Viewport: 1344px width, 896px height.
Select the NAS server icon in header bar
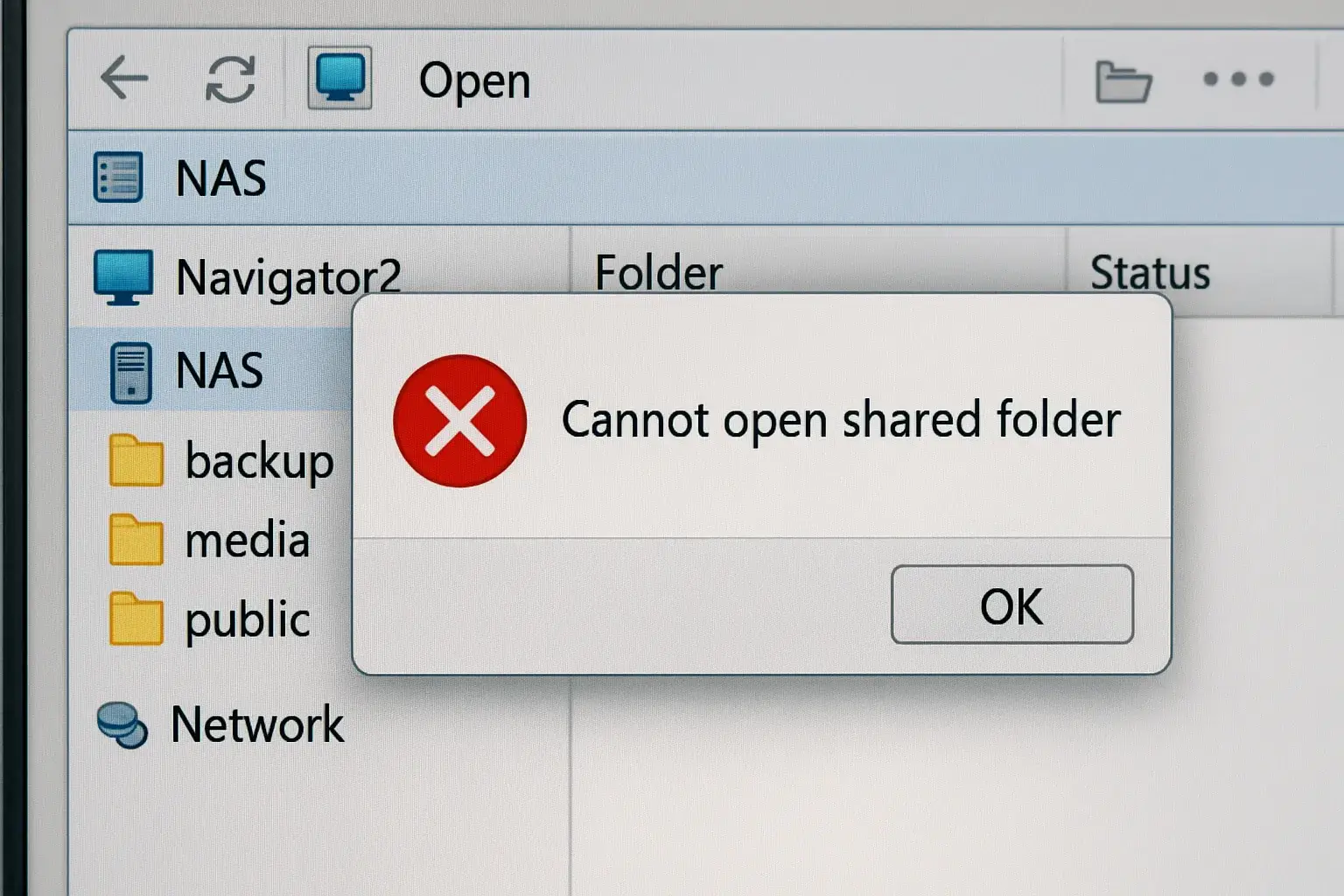point(118,178)
